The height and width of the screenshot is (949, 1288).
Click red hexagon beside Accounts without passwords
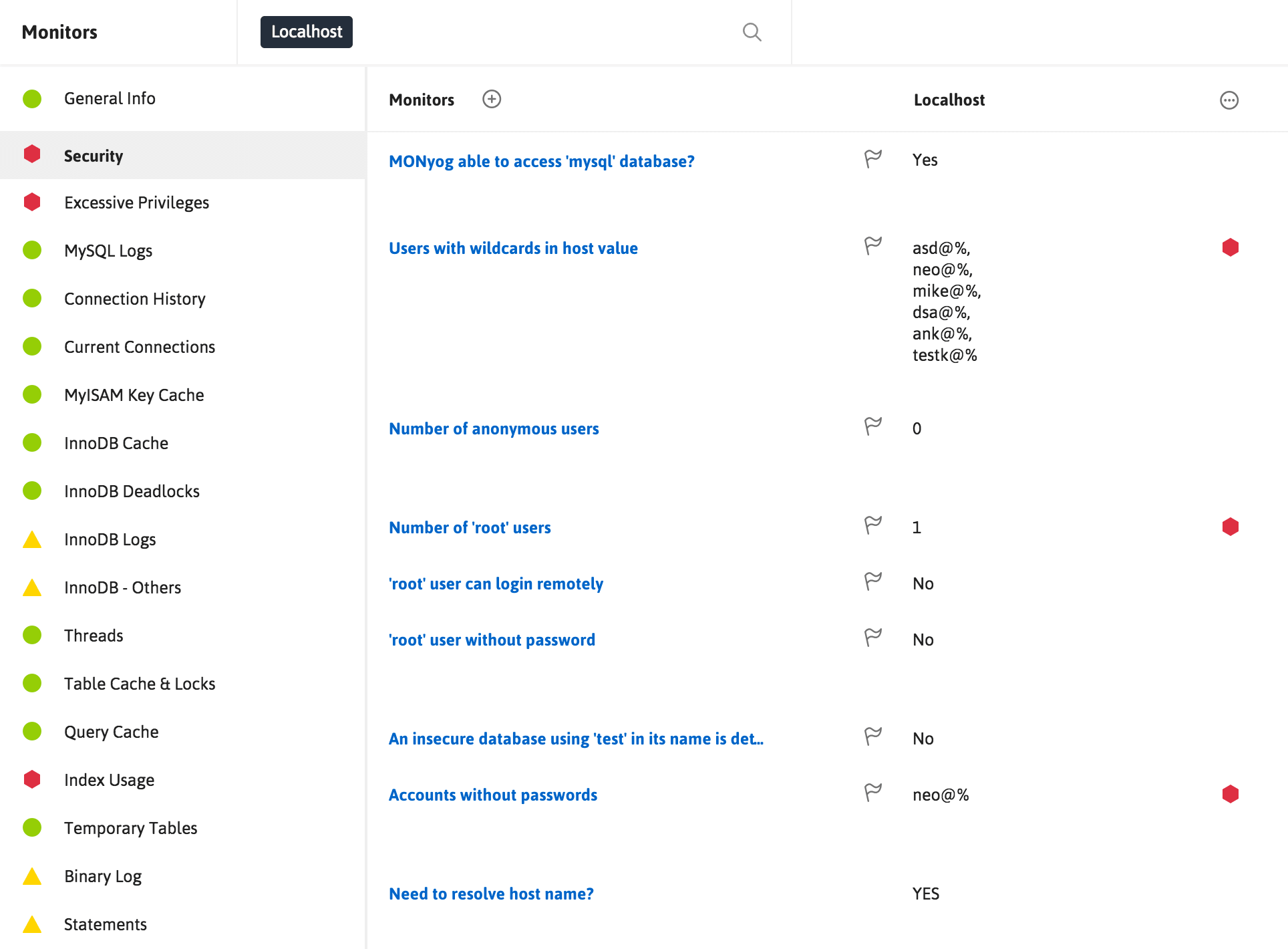[x=1230, y=794]
